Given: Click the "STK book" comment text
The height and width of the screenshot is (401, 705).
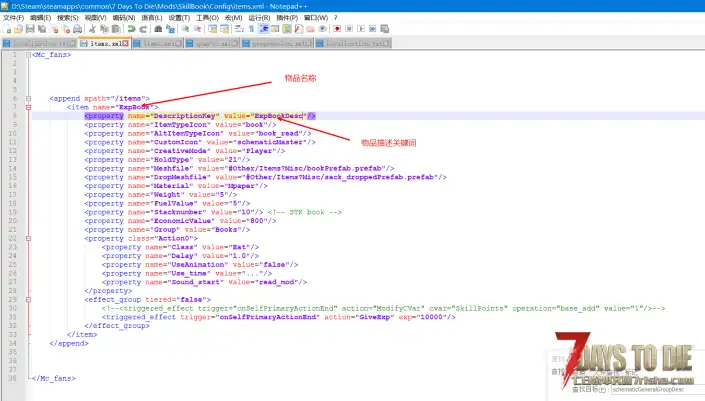Looking at the screenshot, I should click(307, 212).
